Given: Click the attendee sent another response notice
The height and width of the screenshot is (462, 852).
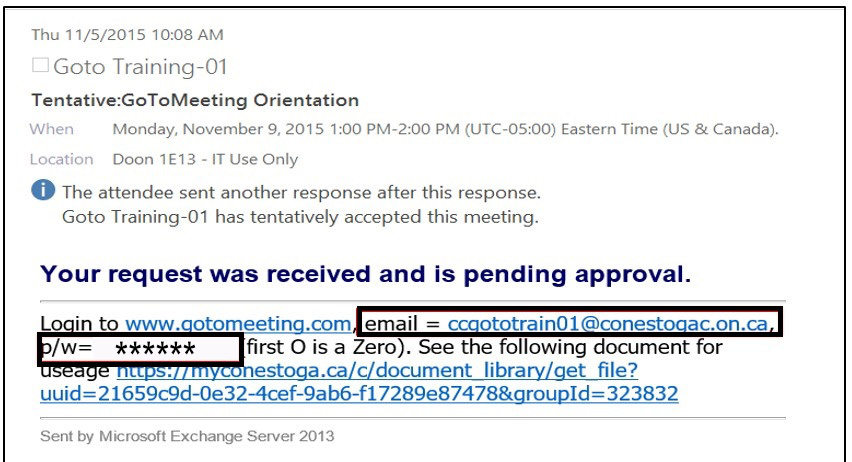Looking at the screenshot, I should point(302,192).
